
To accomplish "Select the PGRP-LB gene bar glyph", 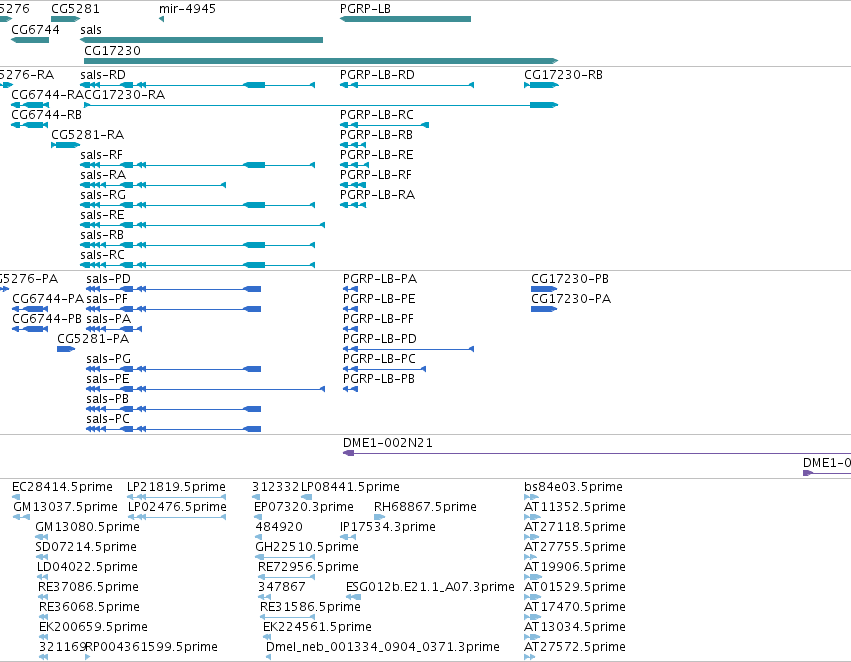I will click(405, 19).
